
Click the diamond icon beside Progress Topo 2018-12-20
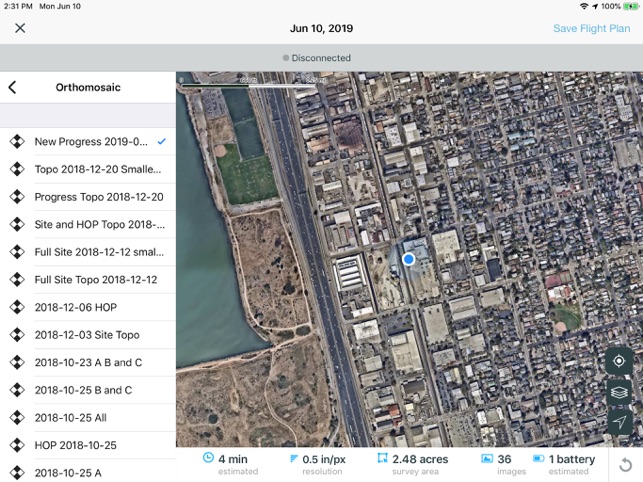coord(17,197)
